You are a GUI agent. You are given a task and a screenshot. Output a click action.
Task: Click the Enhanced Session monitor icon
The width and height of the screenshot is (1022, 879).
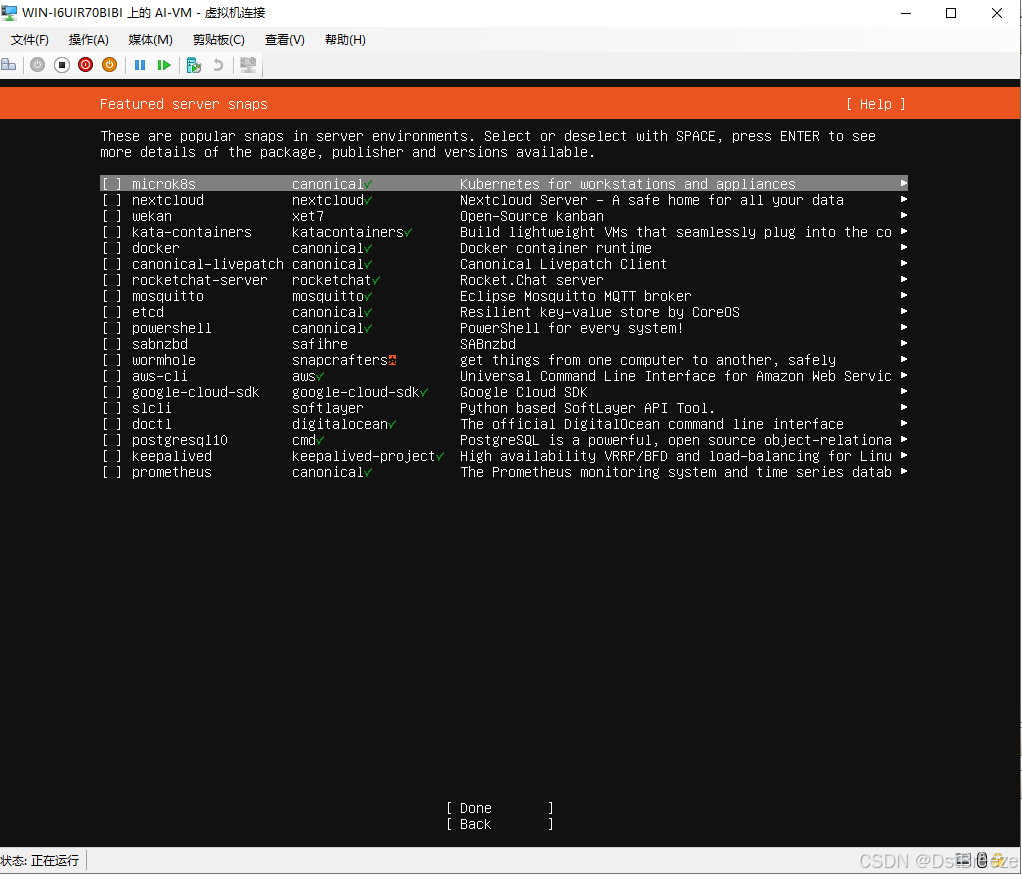[x=248, y=65]
